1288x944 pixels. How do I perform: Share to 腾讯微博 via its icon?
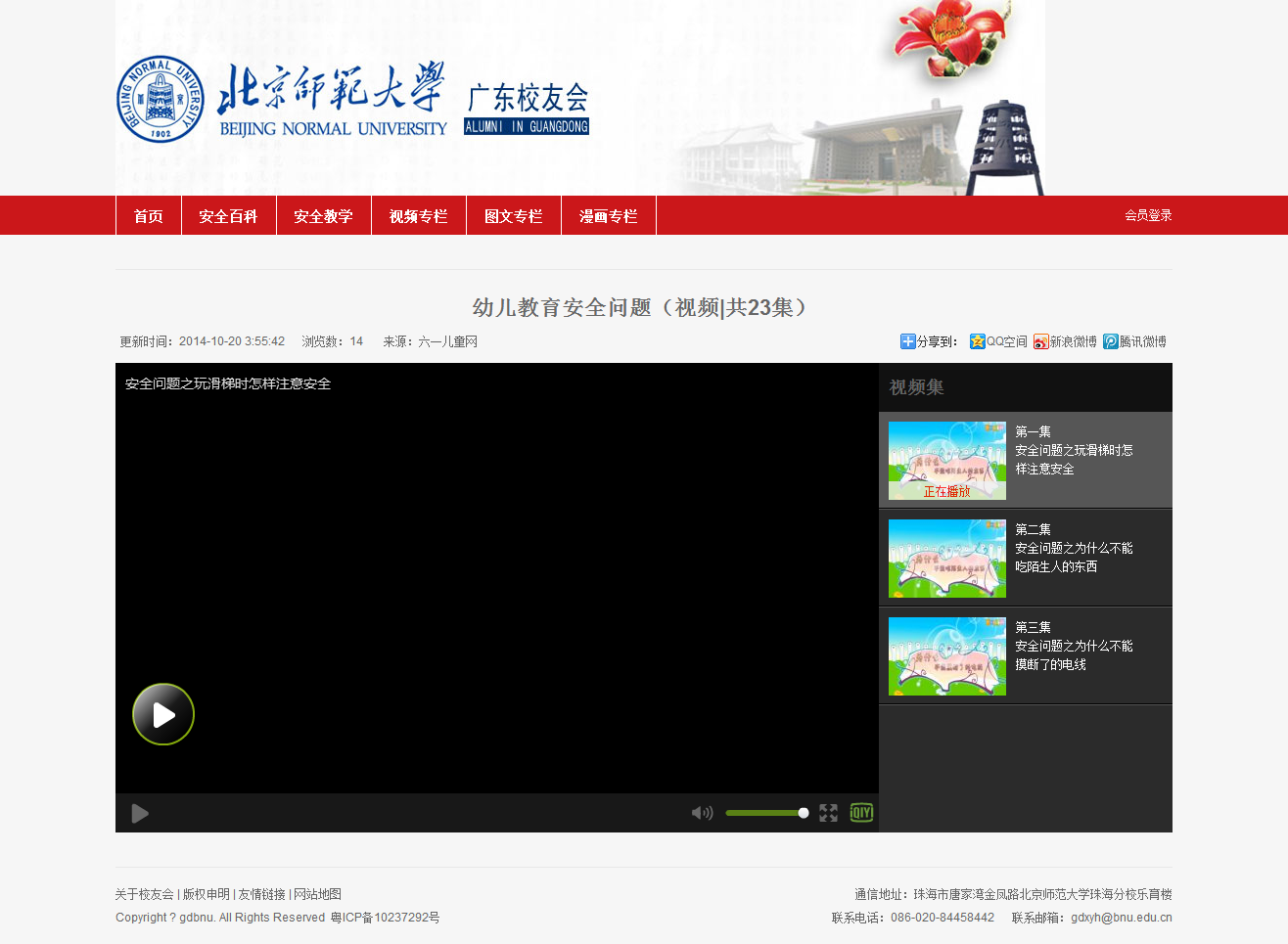(x=1110, y=341)
